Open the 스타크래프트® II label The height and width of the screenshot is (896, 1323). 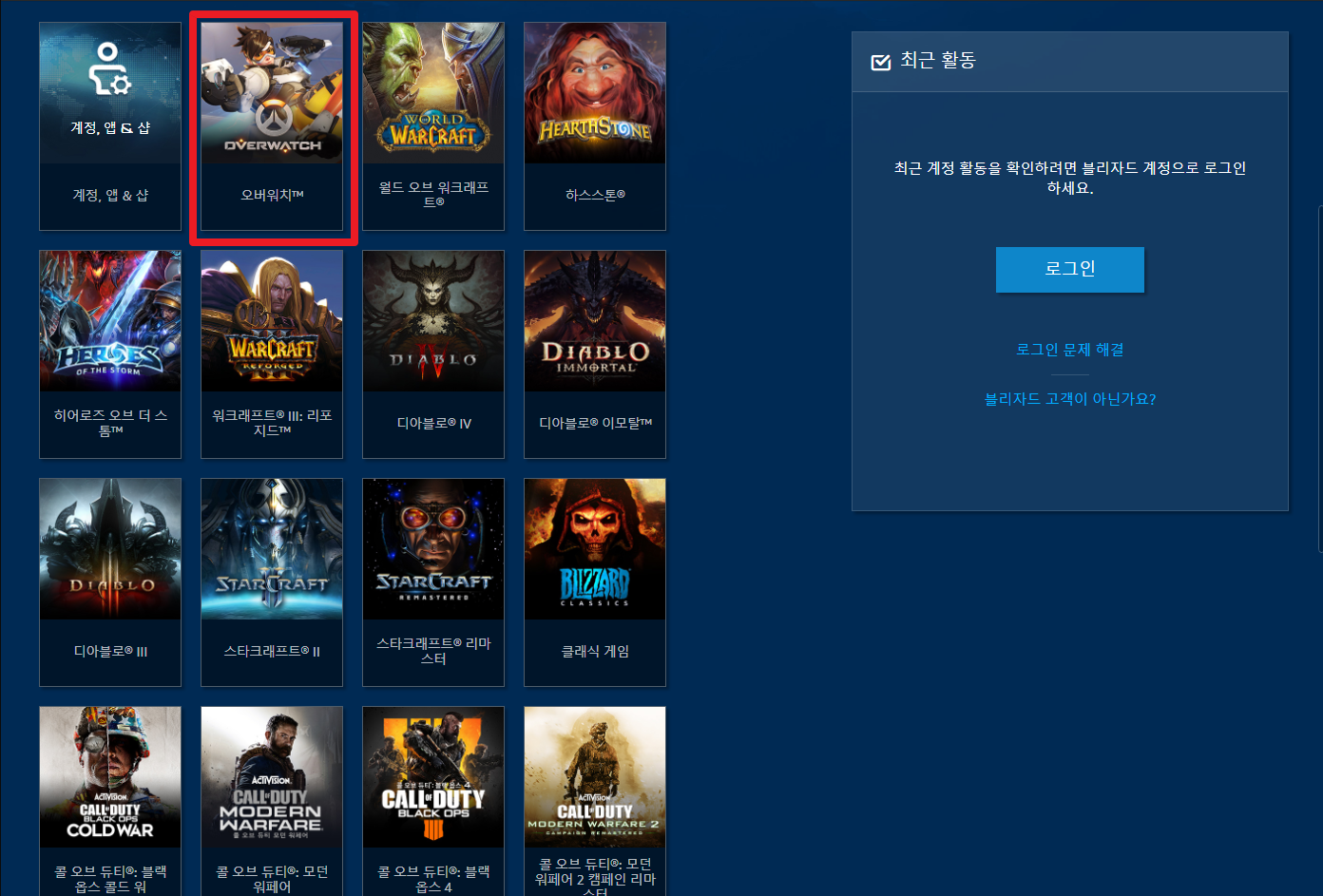point(272,651)
